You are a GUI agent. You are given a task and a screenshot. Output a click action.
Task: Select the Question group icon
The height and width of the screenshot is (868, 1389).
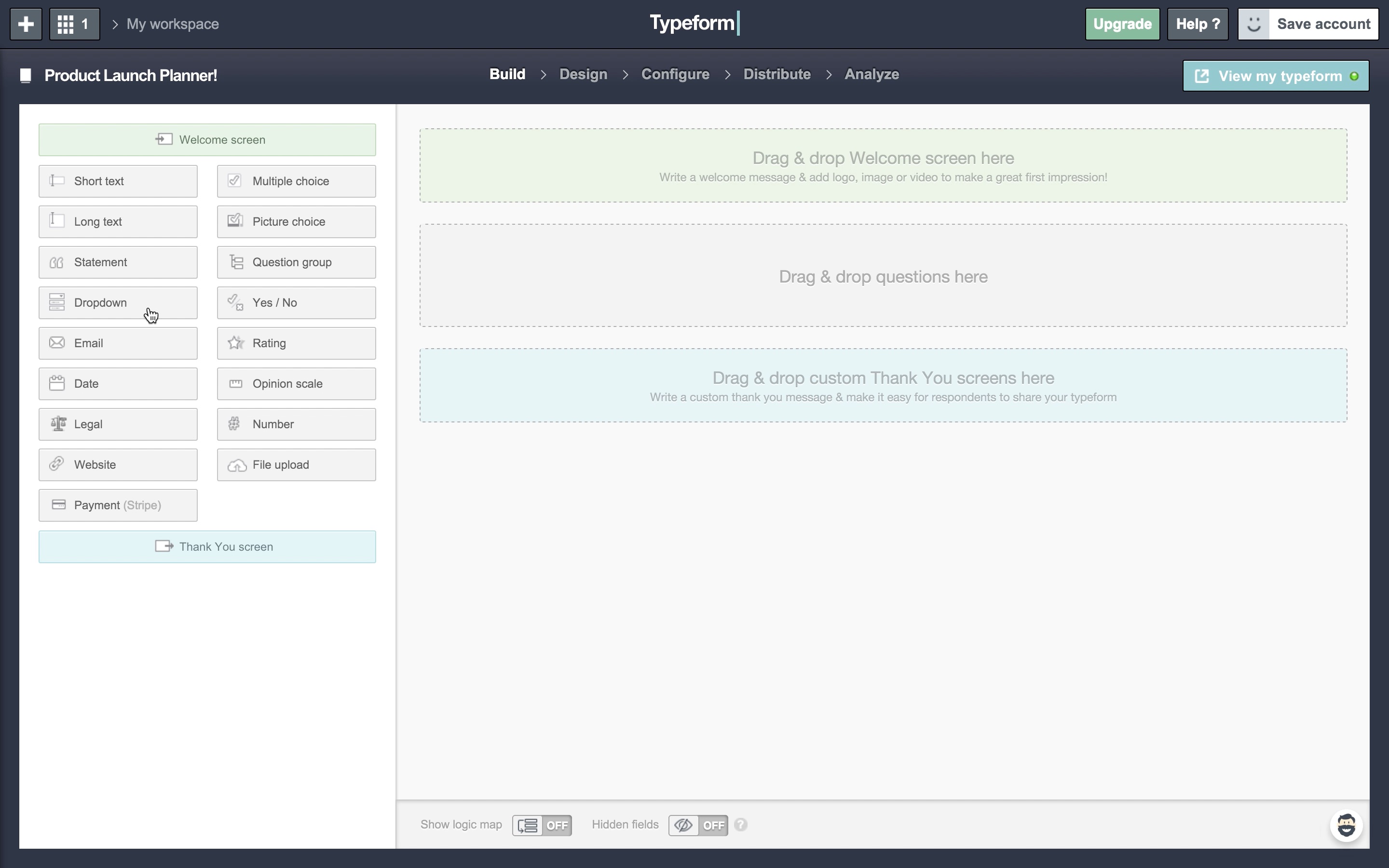pos(236,262)
